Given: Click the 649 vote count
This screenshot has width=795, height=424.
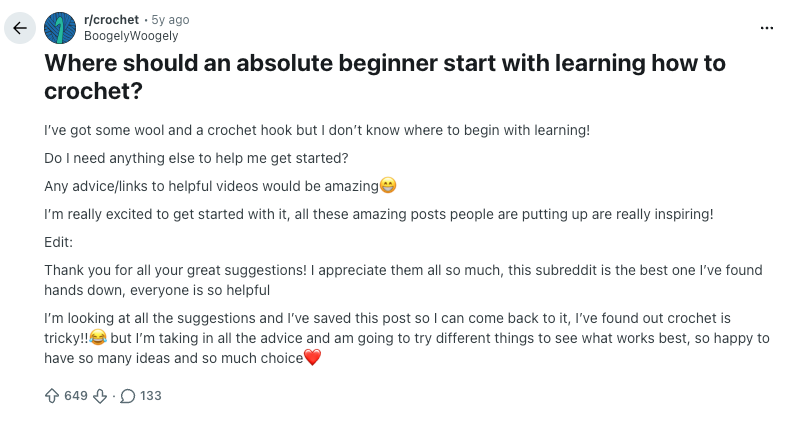Looking at the screenshot, I should [x=76, y=396].
